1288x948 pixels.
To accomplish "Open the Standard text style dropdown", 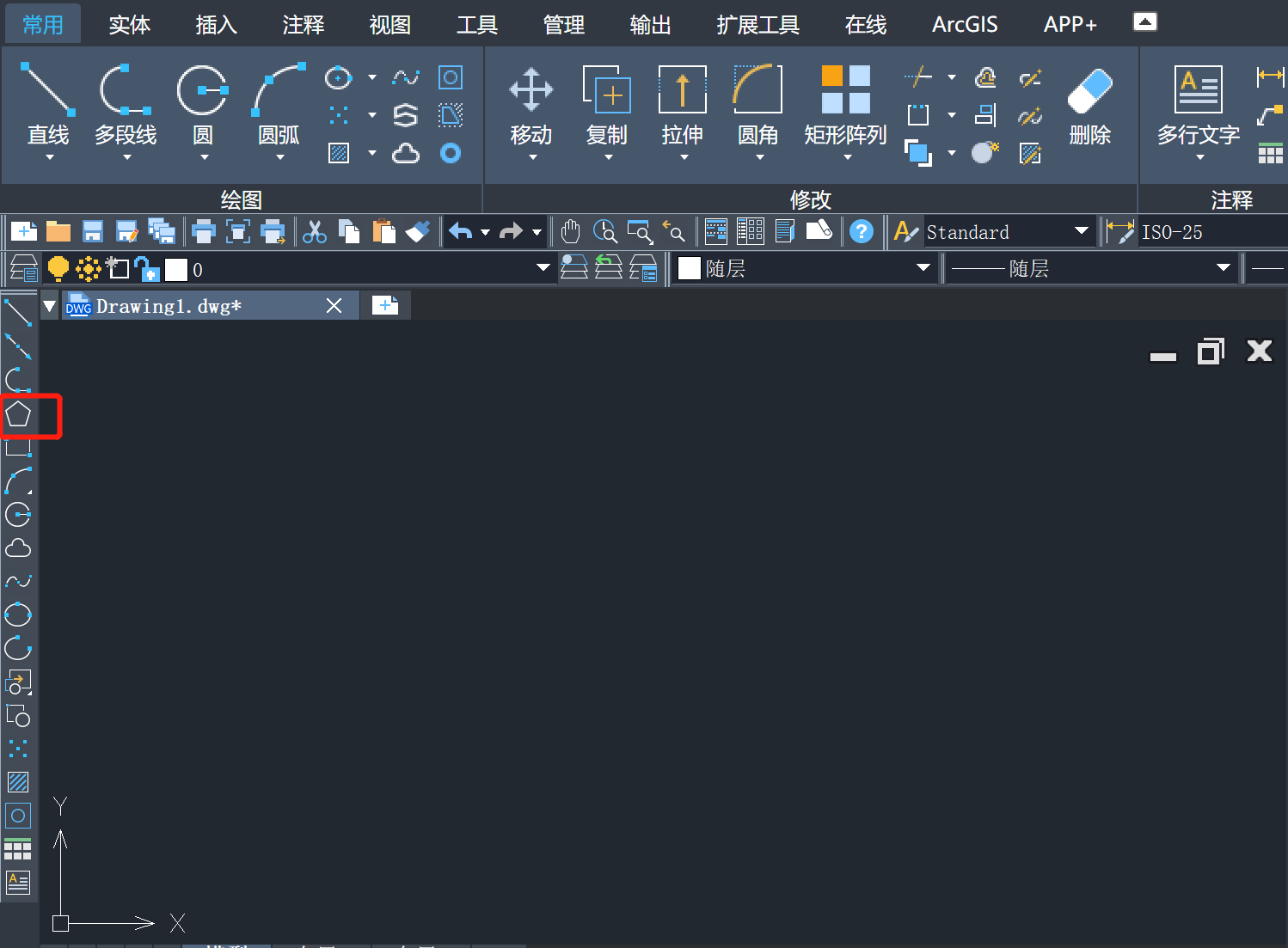I will 1082,231.
